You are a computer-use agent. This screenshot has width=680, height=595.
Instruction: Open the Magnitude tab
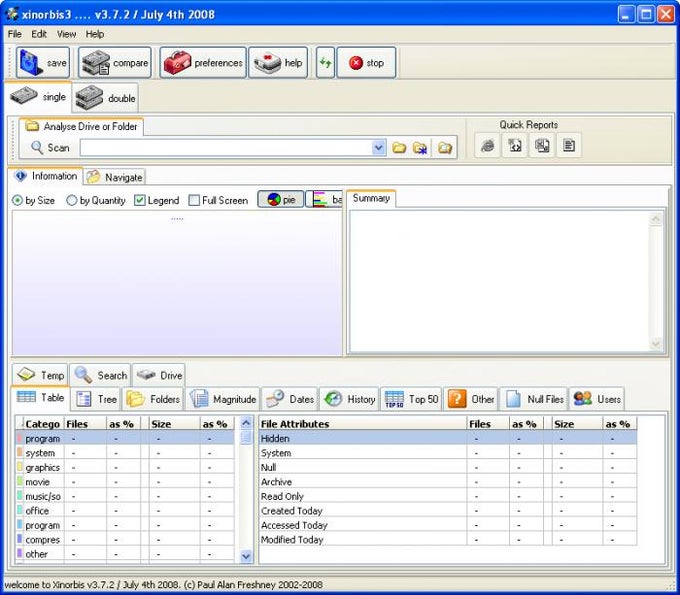[x=223, y=399]
